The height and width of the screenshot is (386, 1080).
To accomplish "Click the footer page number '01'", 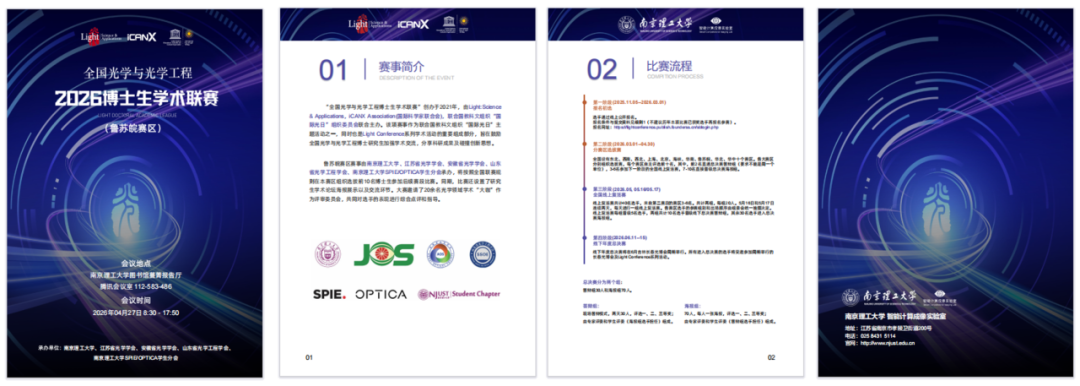I will pos(309,358).
